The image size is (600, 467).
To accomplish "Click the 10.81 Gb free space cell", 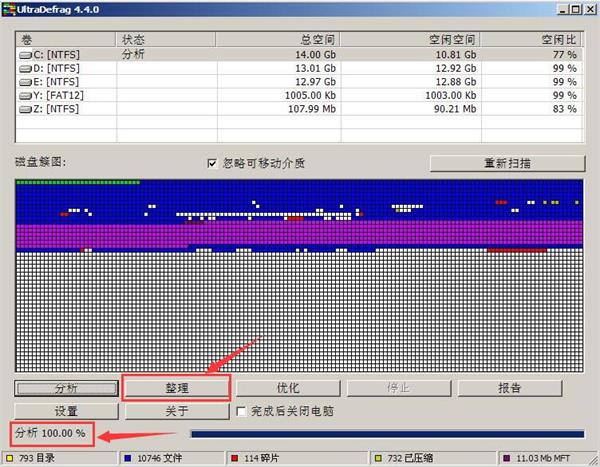I will 456,55.
